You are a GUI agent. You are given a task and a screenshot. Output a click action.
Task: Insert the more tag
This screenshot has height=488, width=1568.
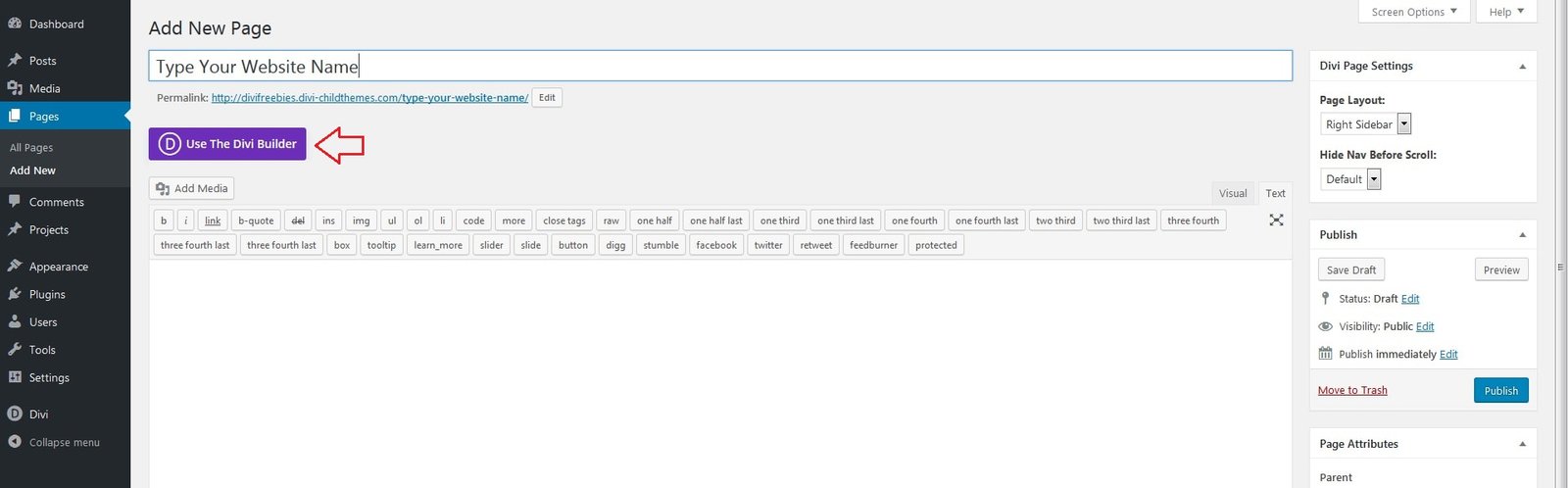tap(514, 220)
